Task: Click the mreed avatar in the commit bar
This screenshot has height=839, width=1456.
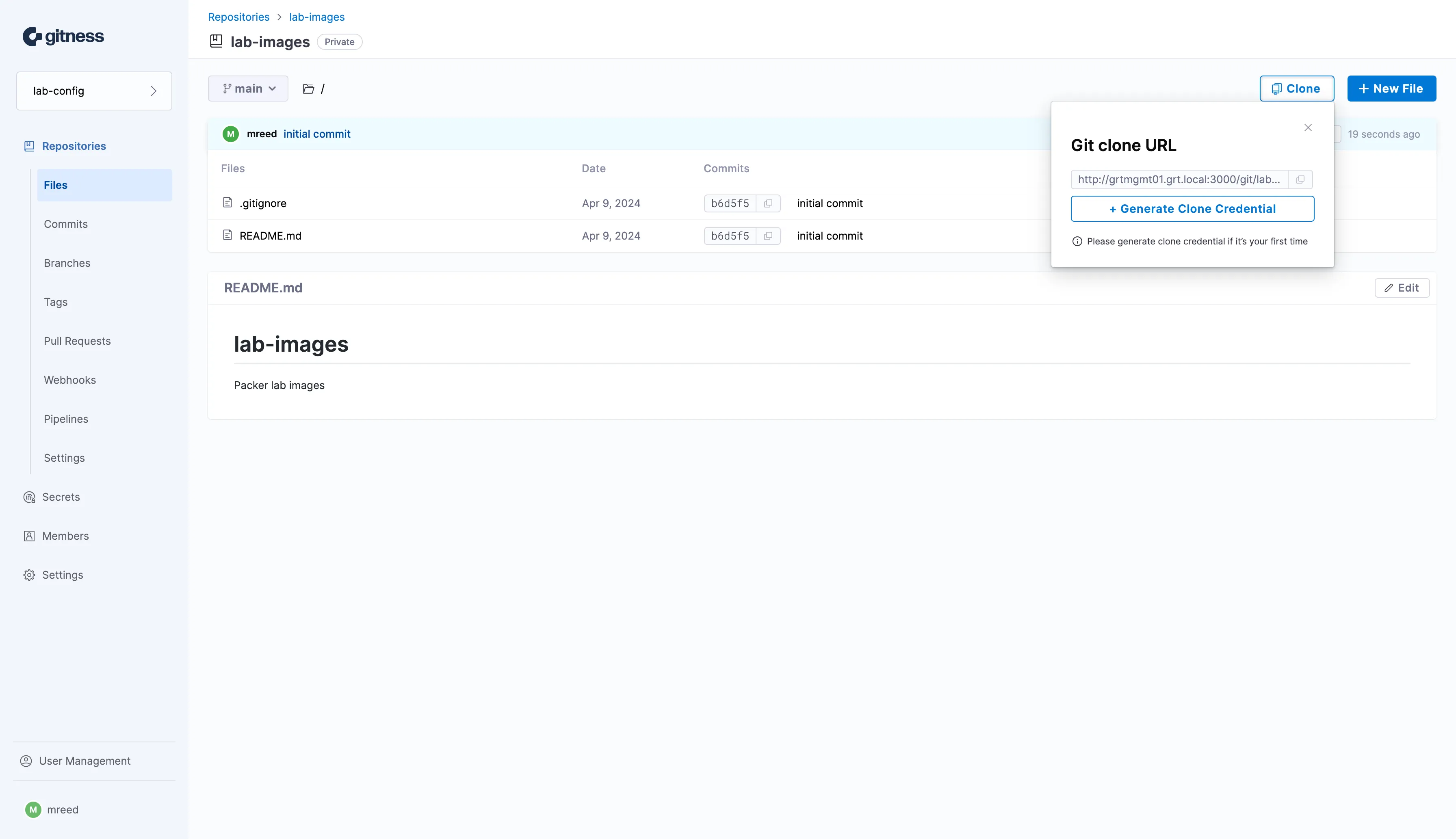Action: [x=231, y=134]
